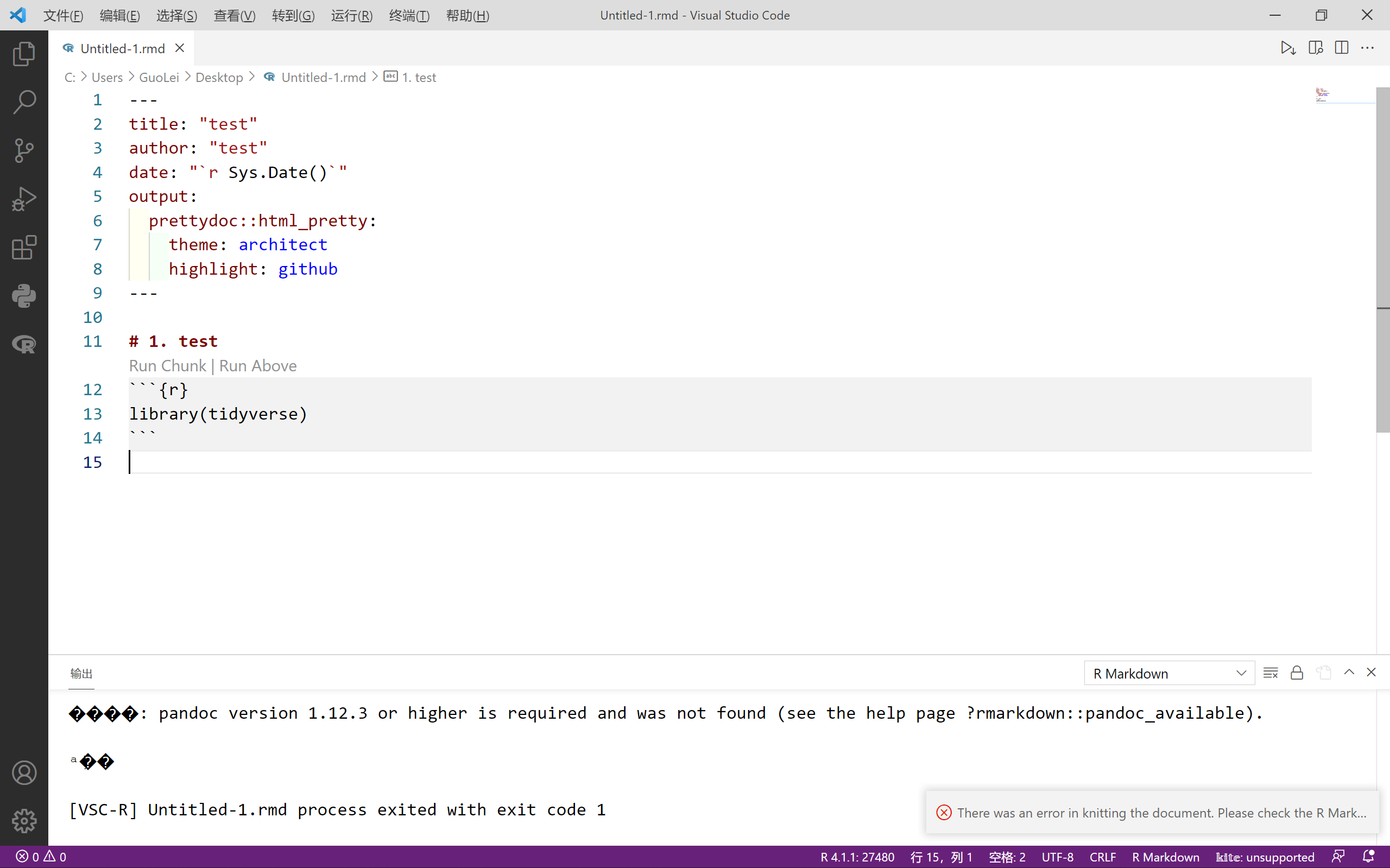1390x868 pixels.
Task: Open the Explorer sidebar icon
Action: tap(24, 53)
